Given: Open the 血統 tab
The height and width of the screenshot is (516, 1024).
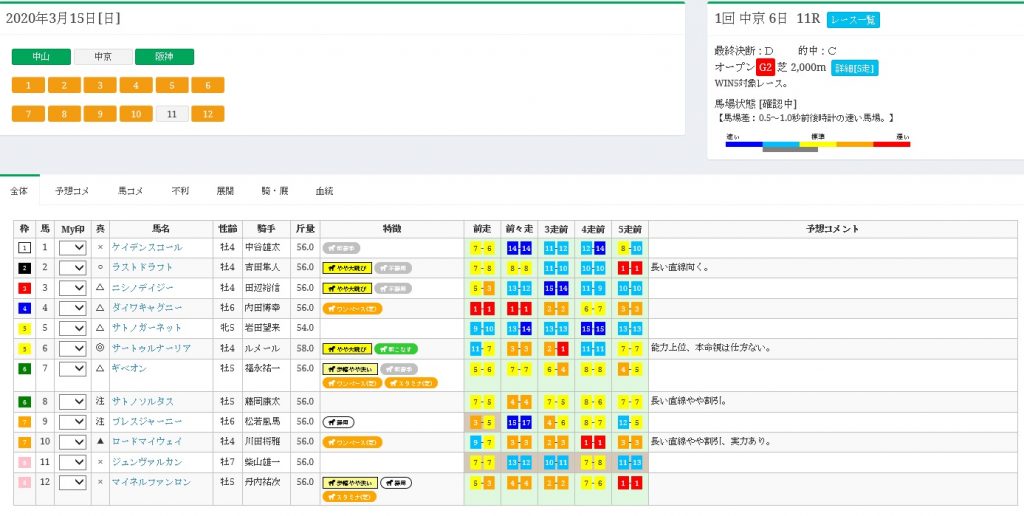Looking at the screenshot, I should click(325, 191).
